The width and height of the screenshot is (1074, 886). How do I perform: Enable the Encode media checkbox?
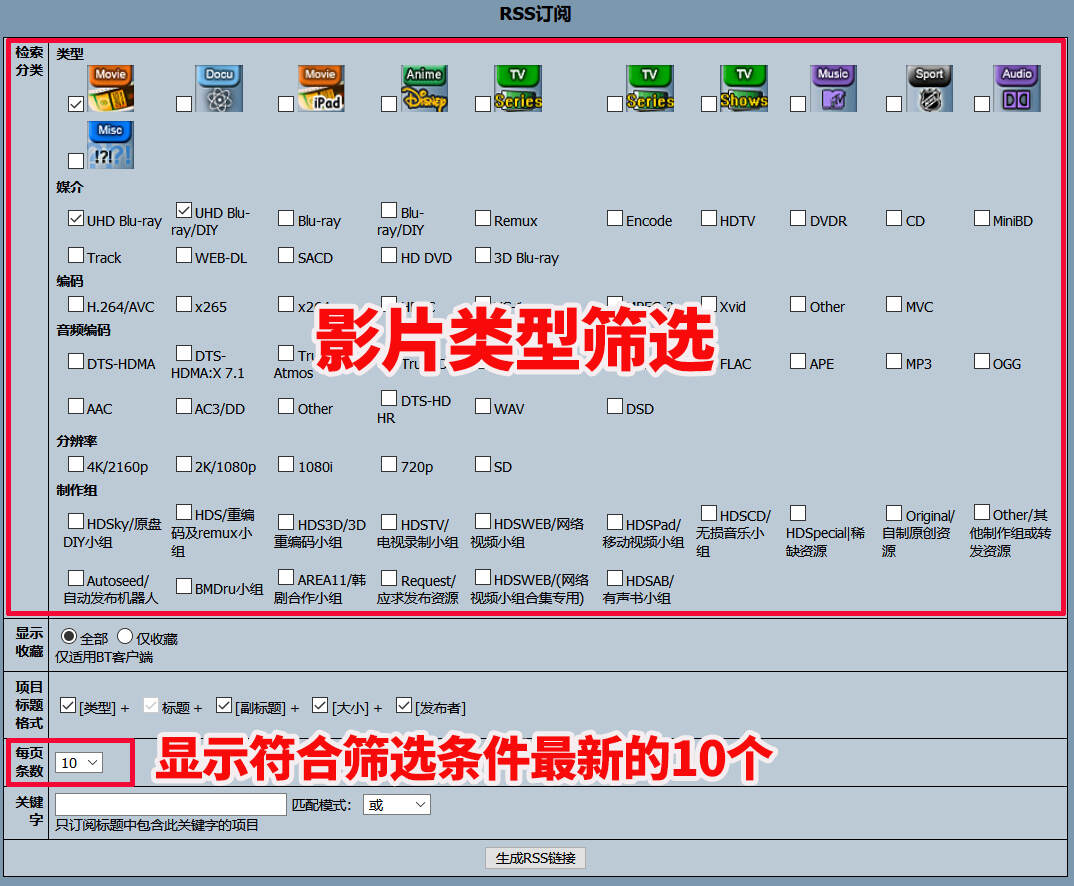coord(615,218)
